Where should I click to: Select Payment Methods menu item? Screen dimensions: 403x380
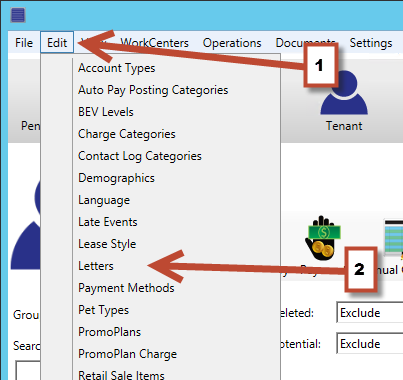(126, 288)
